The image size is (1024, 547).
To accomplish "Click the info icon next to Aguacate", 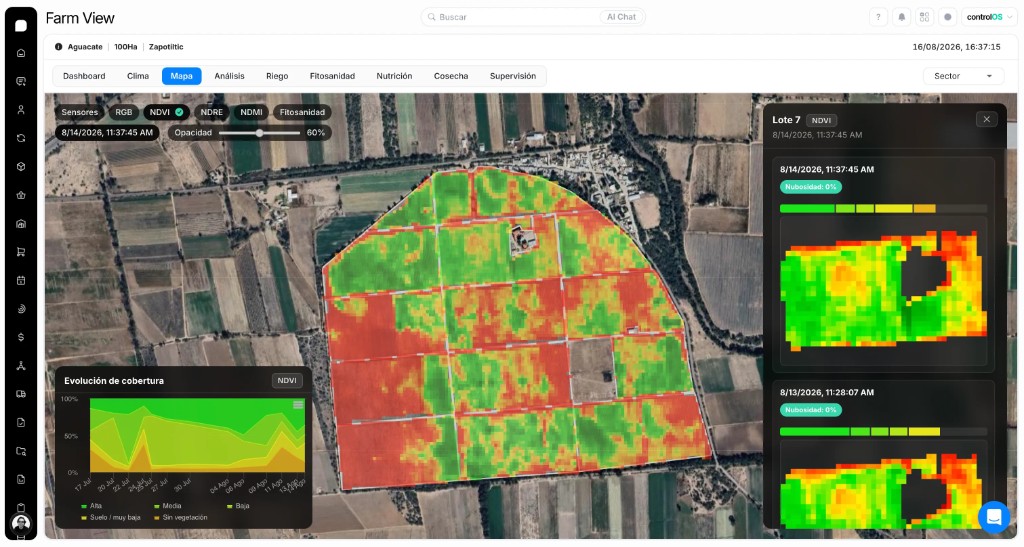I will click(59, 47).
